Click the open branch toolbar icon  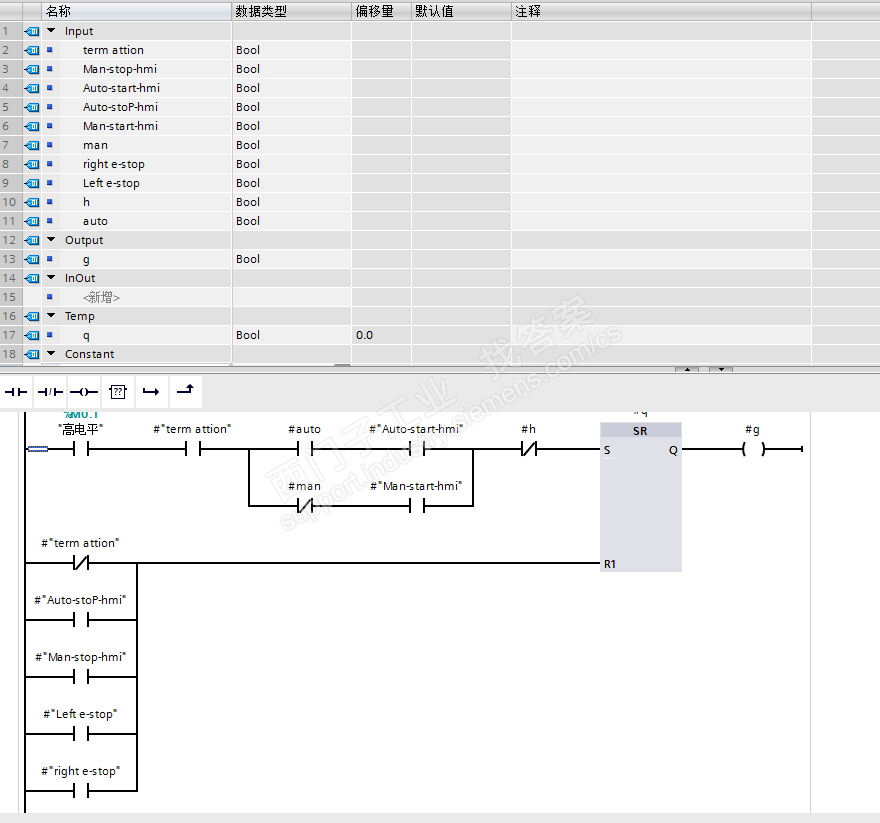(x=151, y=392)
